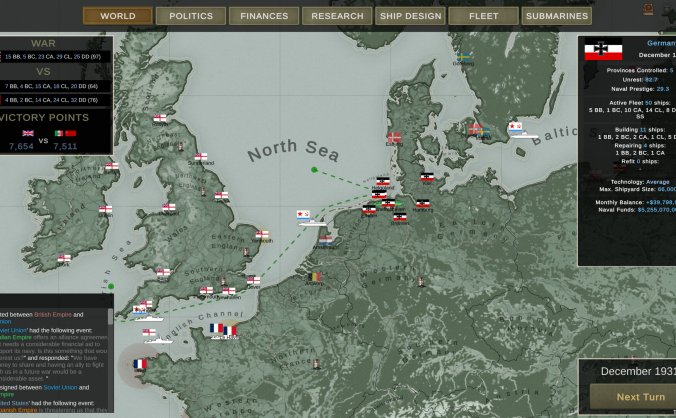Open the Politics tab
The image size is (676, 418).
tap(190, 16)
